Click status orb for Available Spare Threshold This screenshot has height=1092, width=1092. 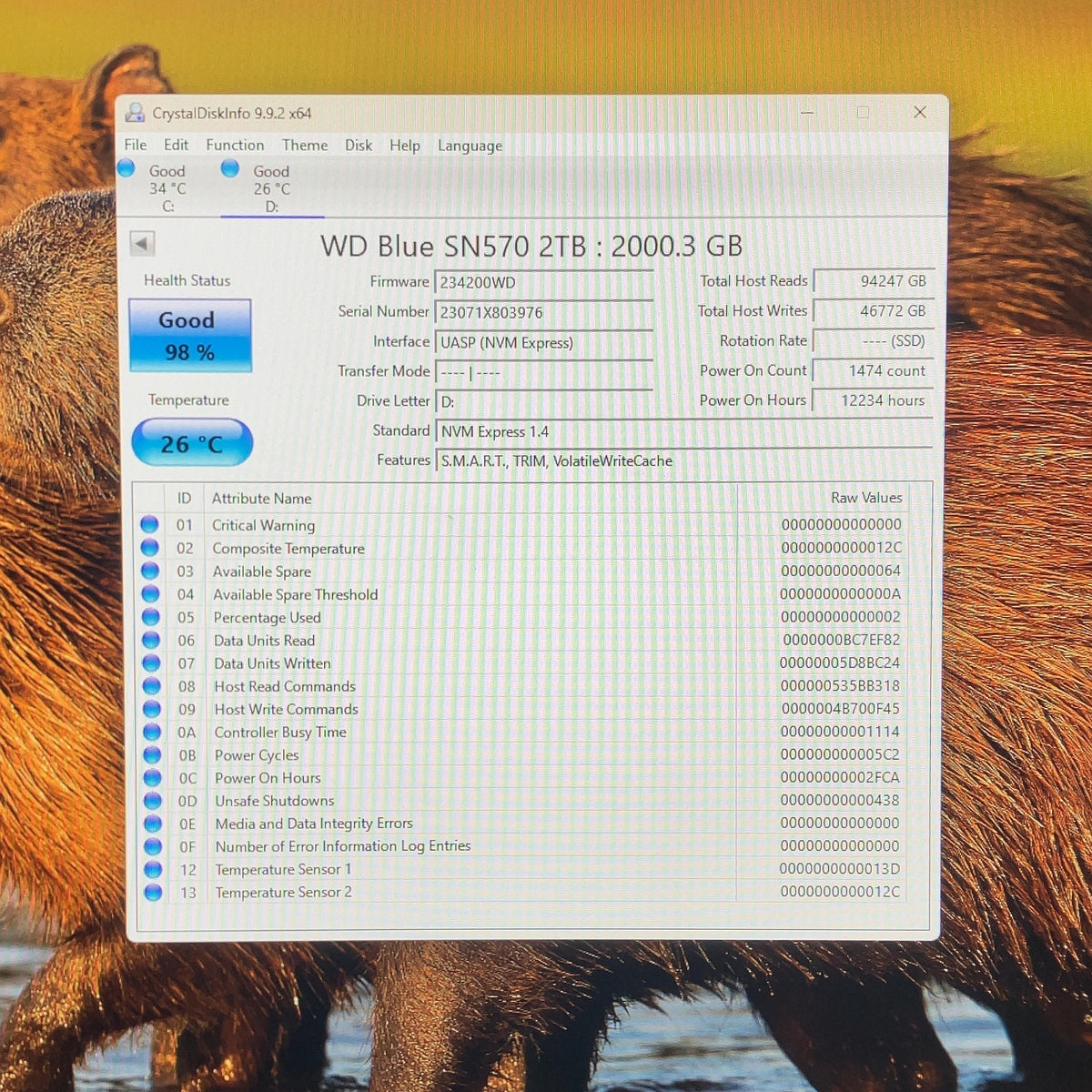[x=150, y=594]
